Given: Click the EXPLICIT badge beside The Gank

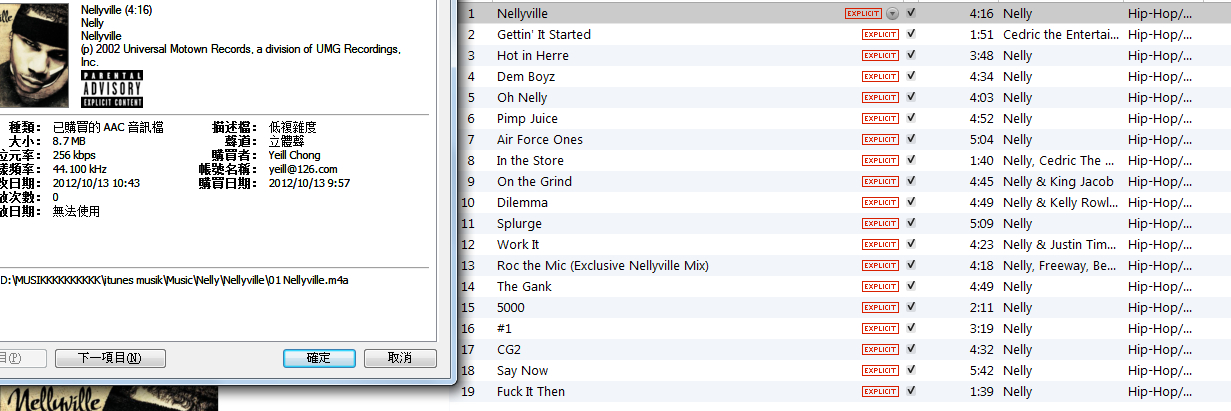Looking at the screenshot, I should coord(880,286).
